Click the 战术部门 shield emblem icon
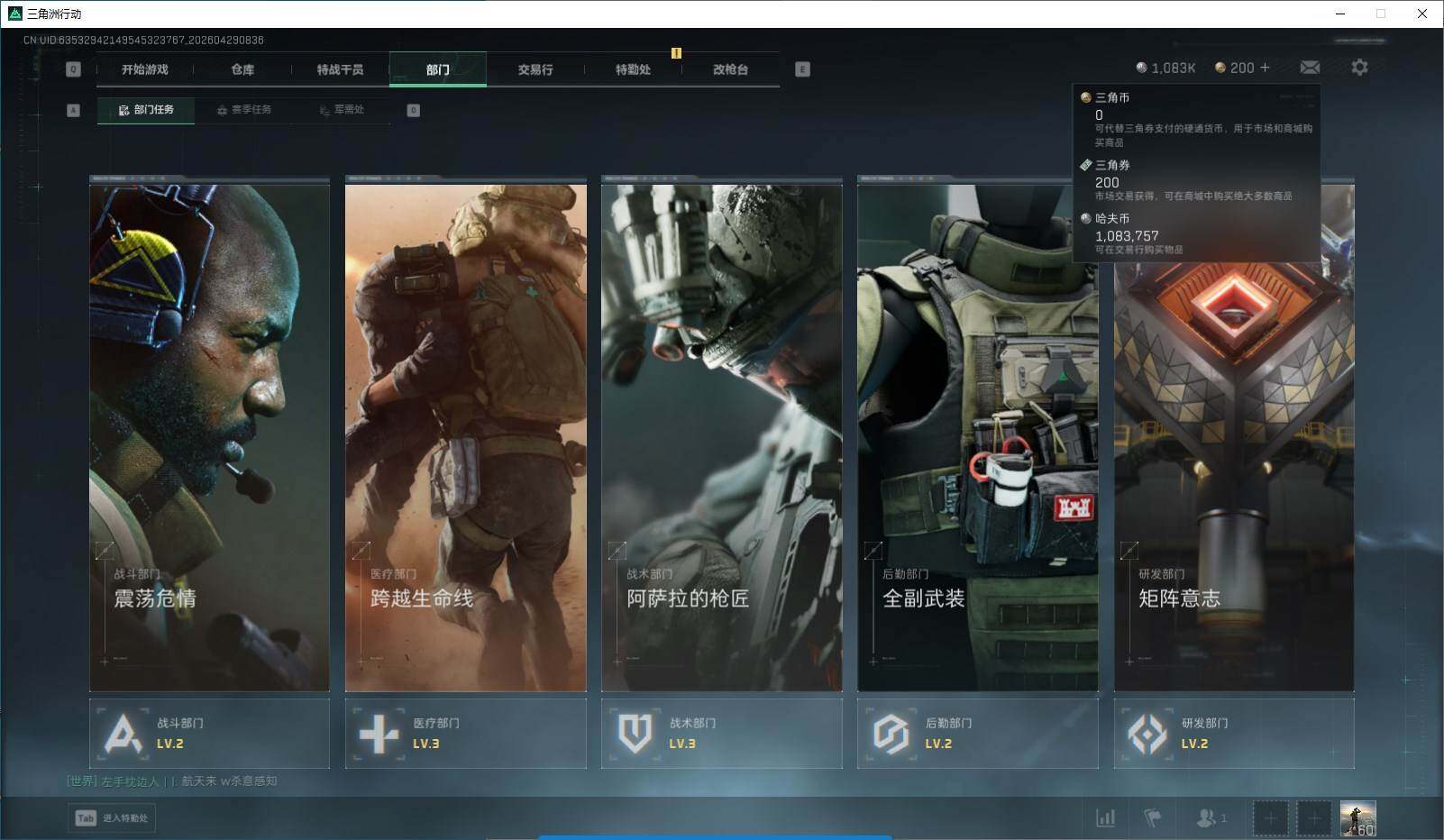This screenshot has width=1444, height=840. coord(635,734)
